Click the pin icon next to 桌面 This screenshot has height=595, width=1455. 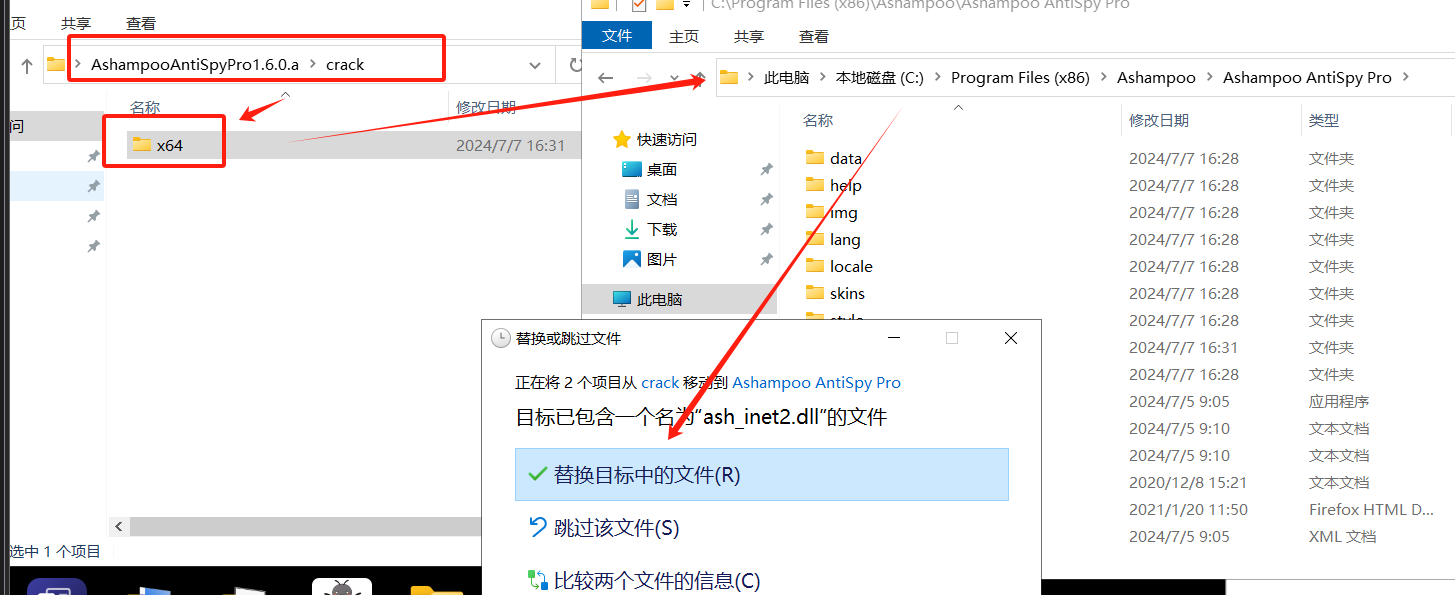pos(766,170)
